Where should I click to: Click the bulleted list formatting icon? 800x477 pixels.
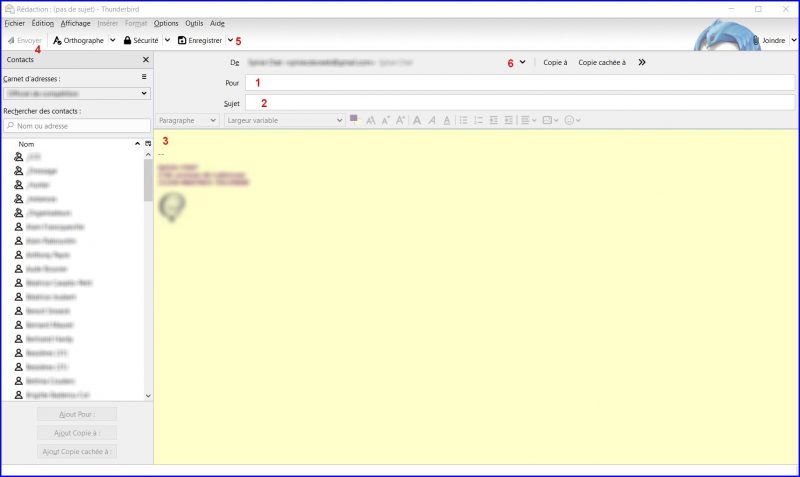pyautogui.click(x=463, y=120)
